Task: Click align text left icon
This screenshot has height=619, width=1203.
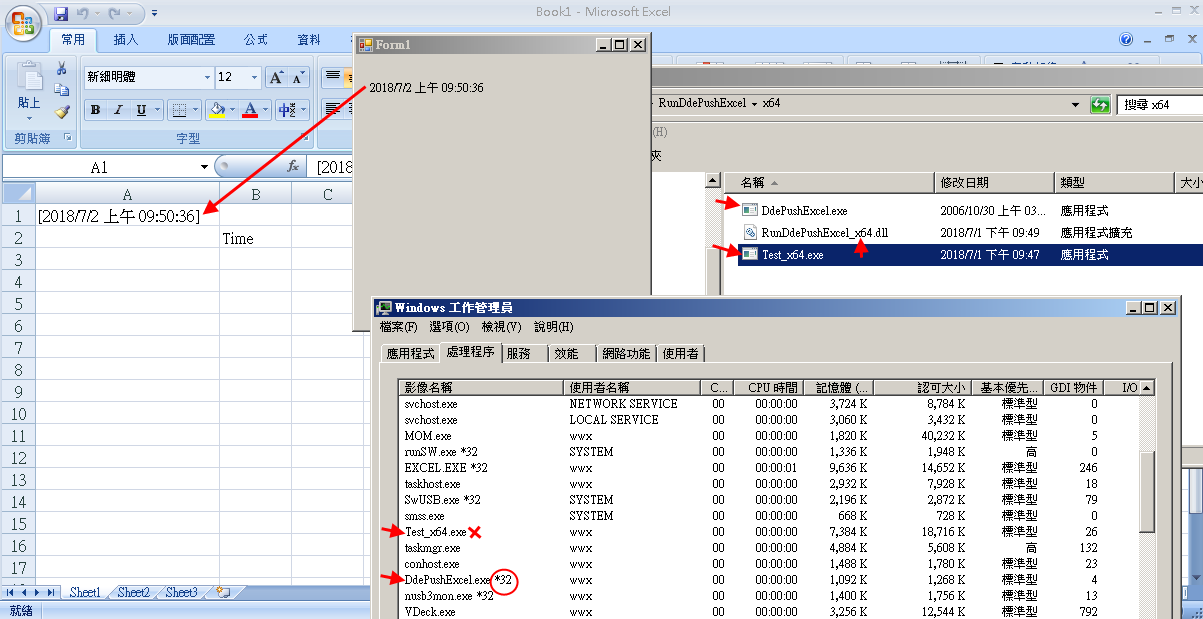Action: (332, 110)
